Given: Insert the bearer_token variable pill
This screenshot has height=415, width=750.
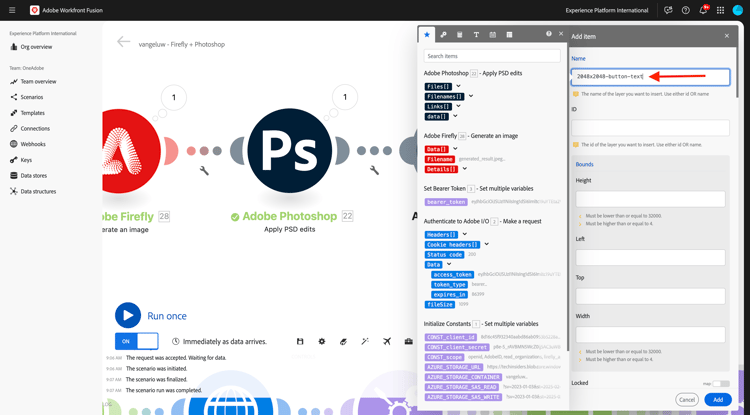Looking at the screenshot, I should click(x=446, y=202).
